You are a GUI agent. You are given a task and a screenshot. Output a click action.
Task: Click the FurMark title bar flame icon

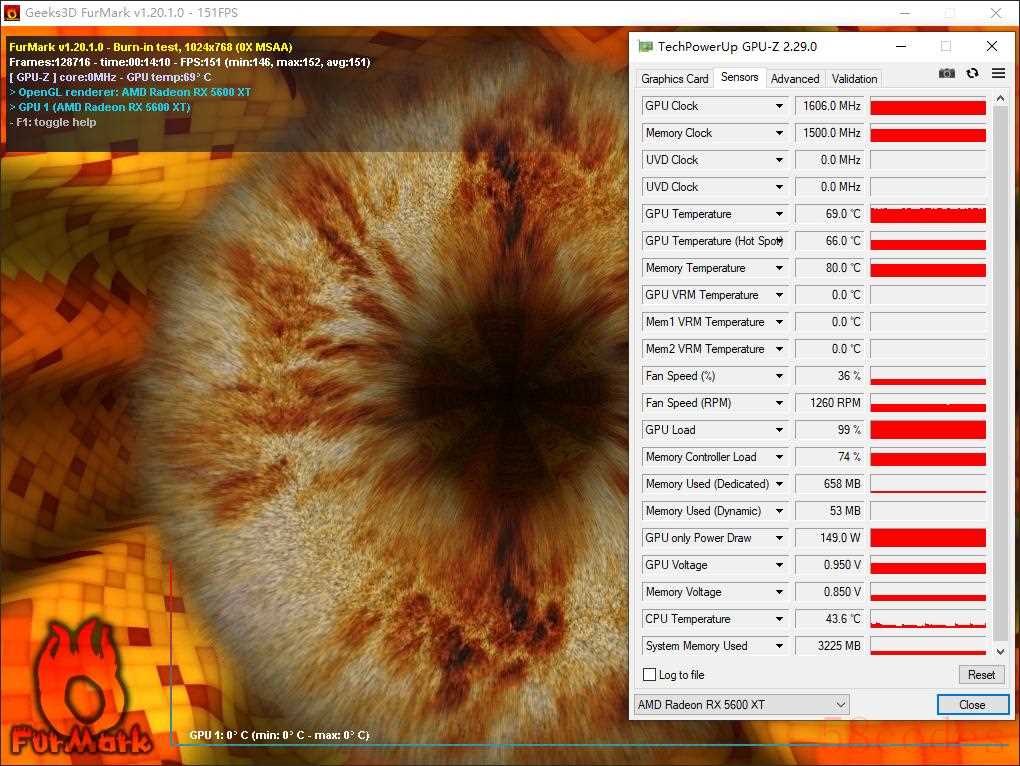click(x=12, y=12)
